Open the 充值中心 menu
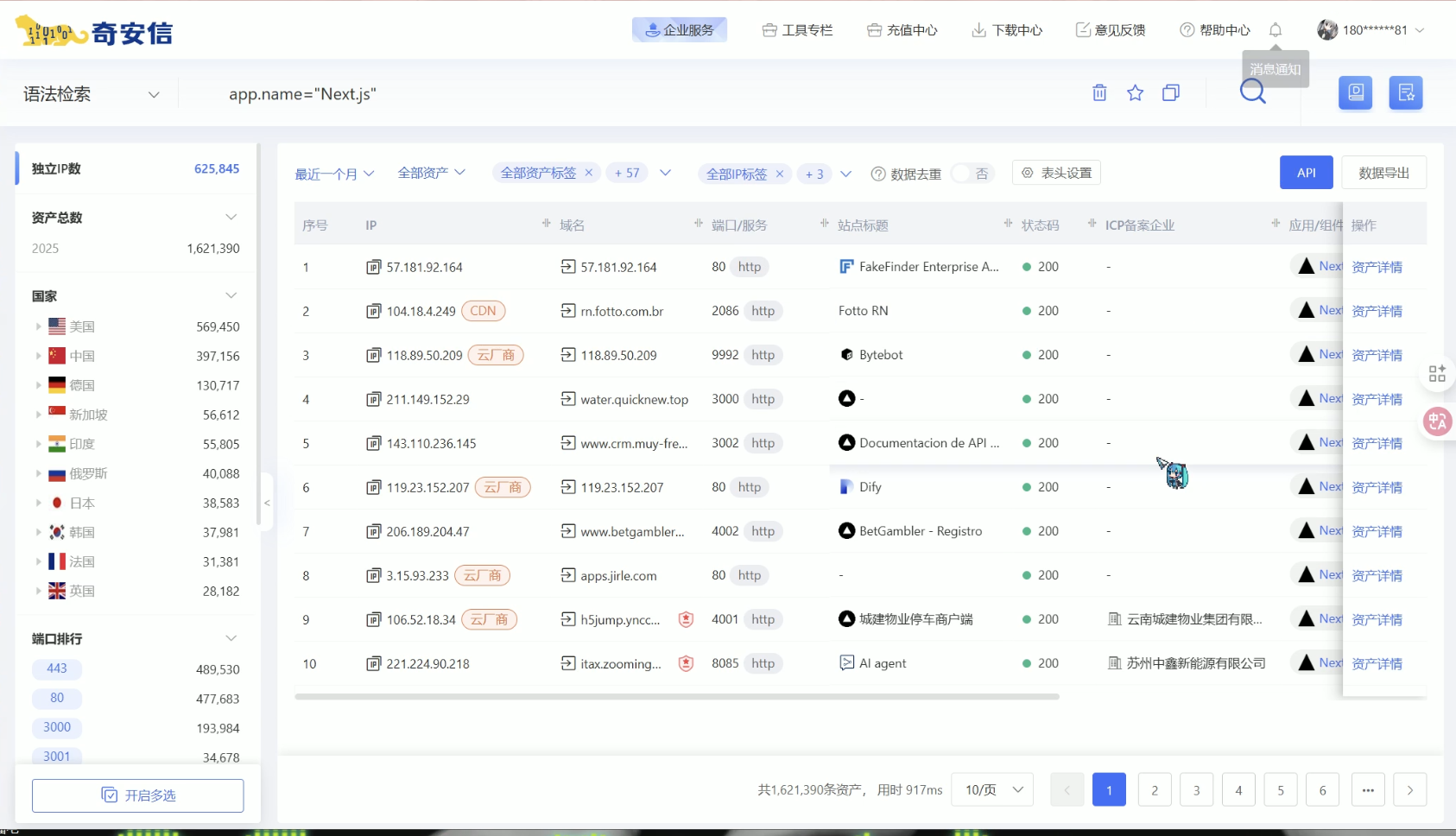 (x=902, y=30)
